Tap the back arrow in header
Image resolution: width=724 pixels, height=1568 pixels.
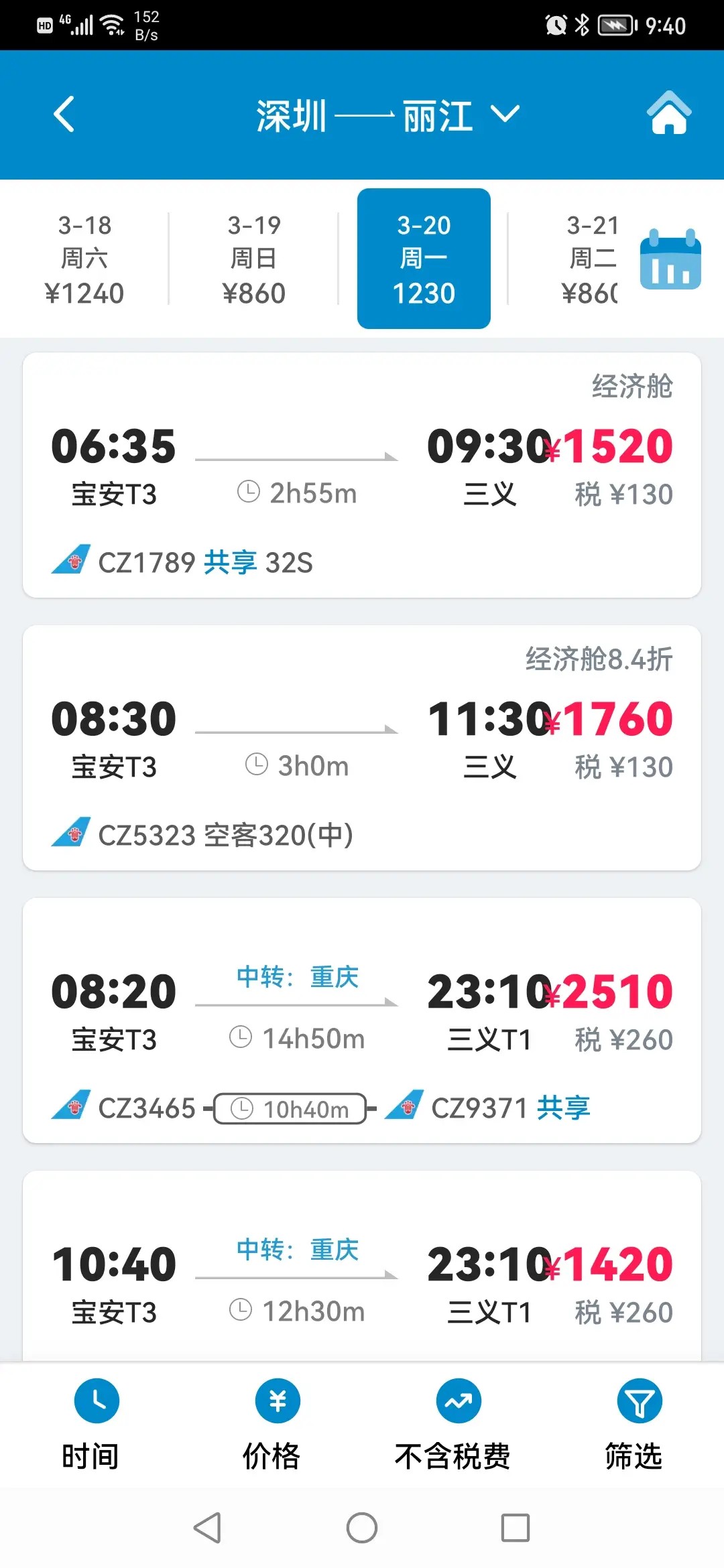tap(64, 115)
